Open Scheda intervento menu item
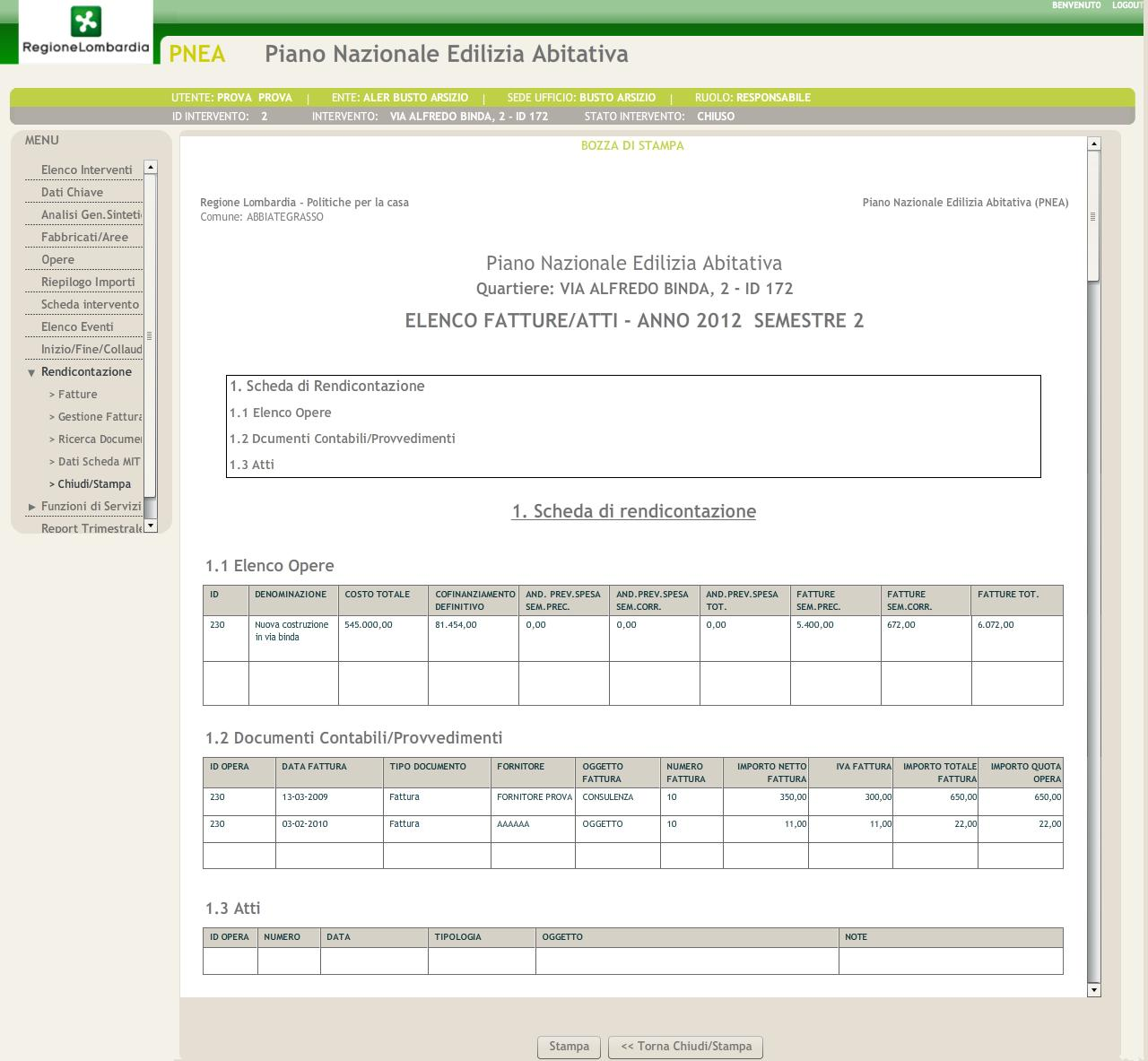 pos(90,304)
